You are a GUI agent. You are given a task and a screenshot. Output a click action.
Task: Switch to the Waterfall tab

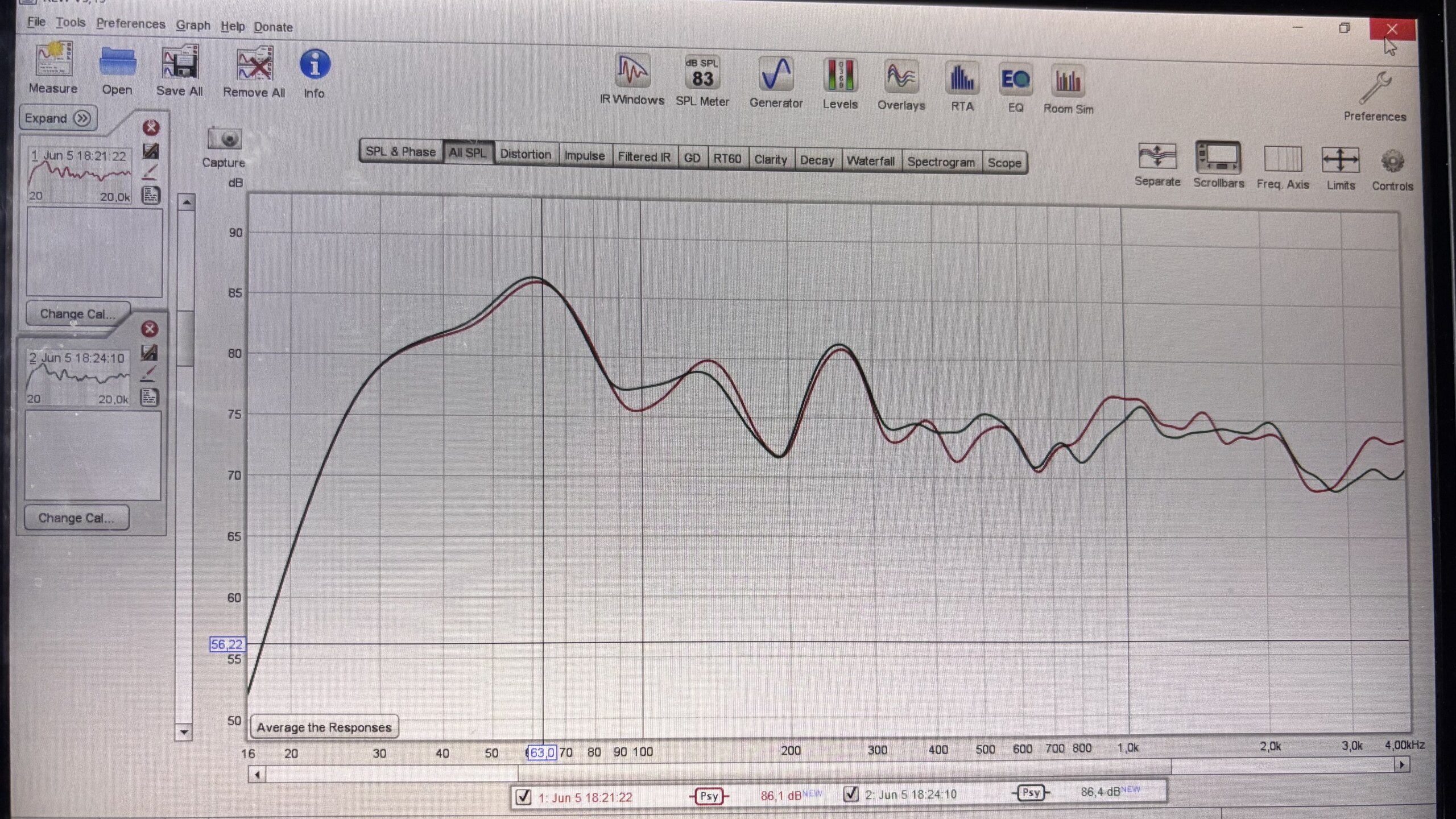click(870, 161)
